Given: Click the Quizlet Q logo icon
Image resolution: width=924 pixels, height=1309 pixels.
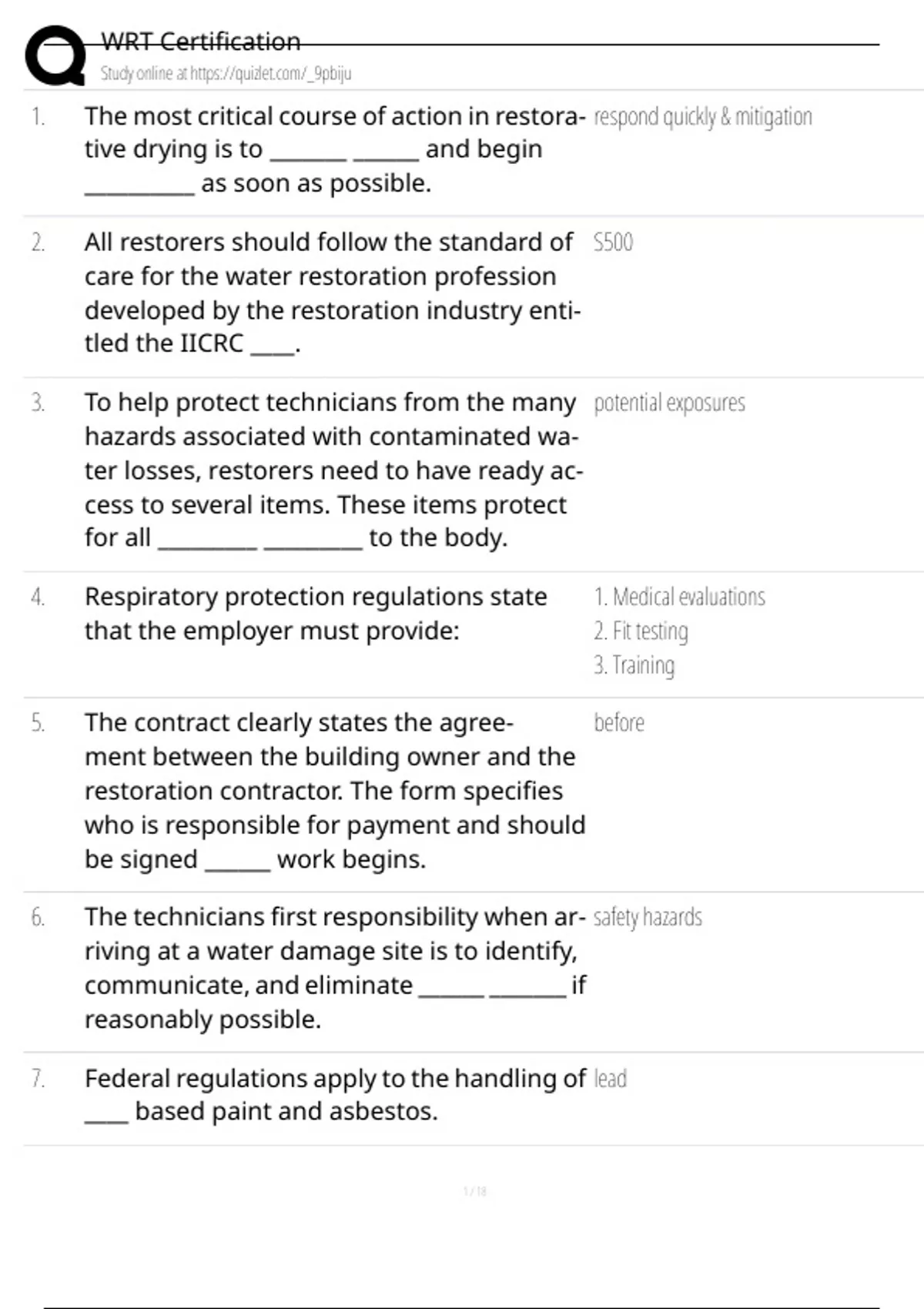Looking at the screenshot, I should pos(55,55).
